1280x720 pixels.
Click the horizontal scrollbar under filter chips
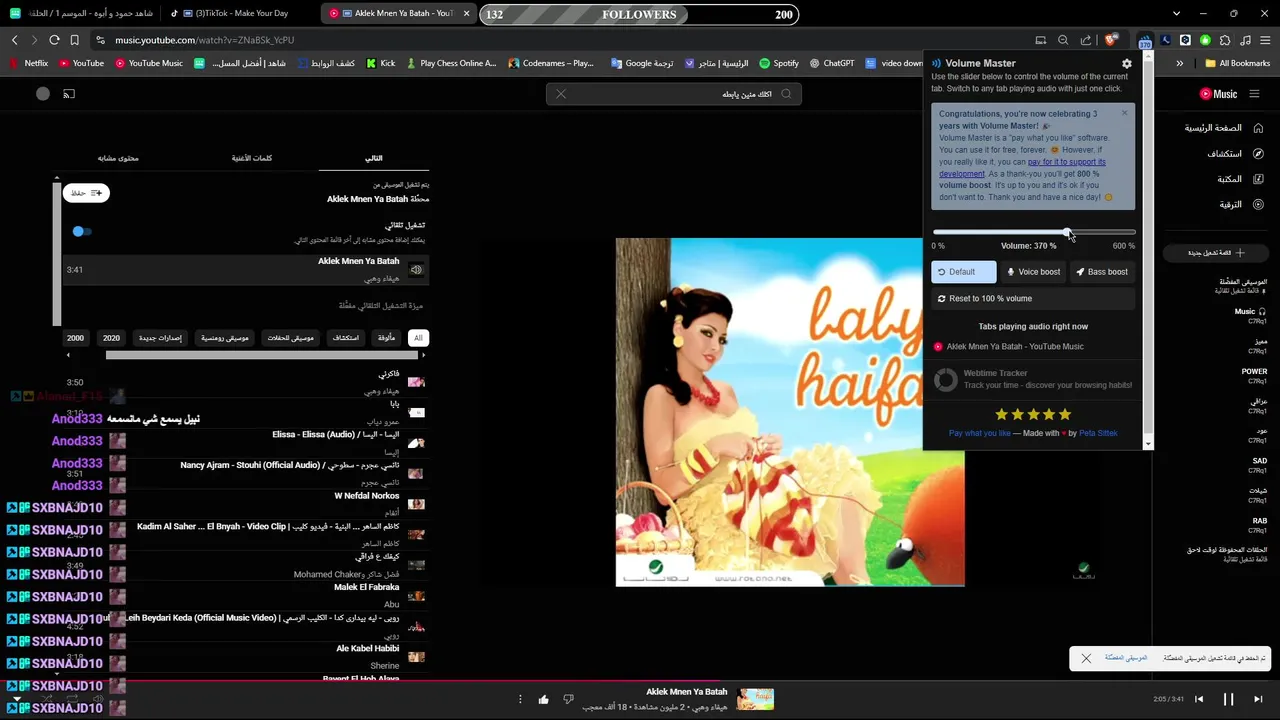261,355
